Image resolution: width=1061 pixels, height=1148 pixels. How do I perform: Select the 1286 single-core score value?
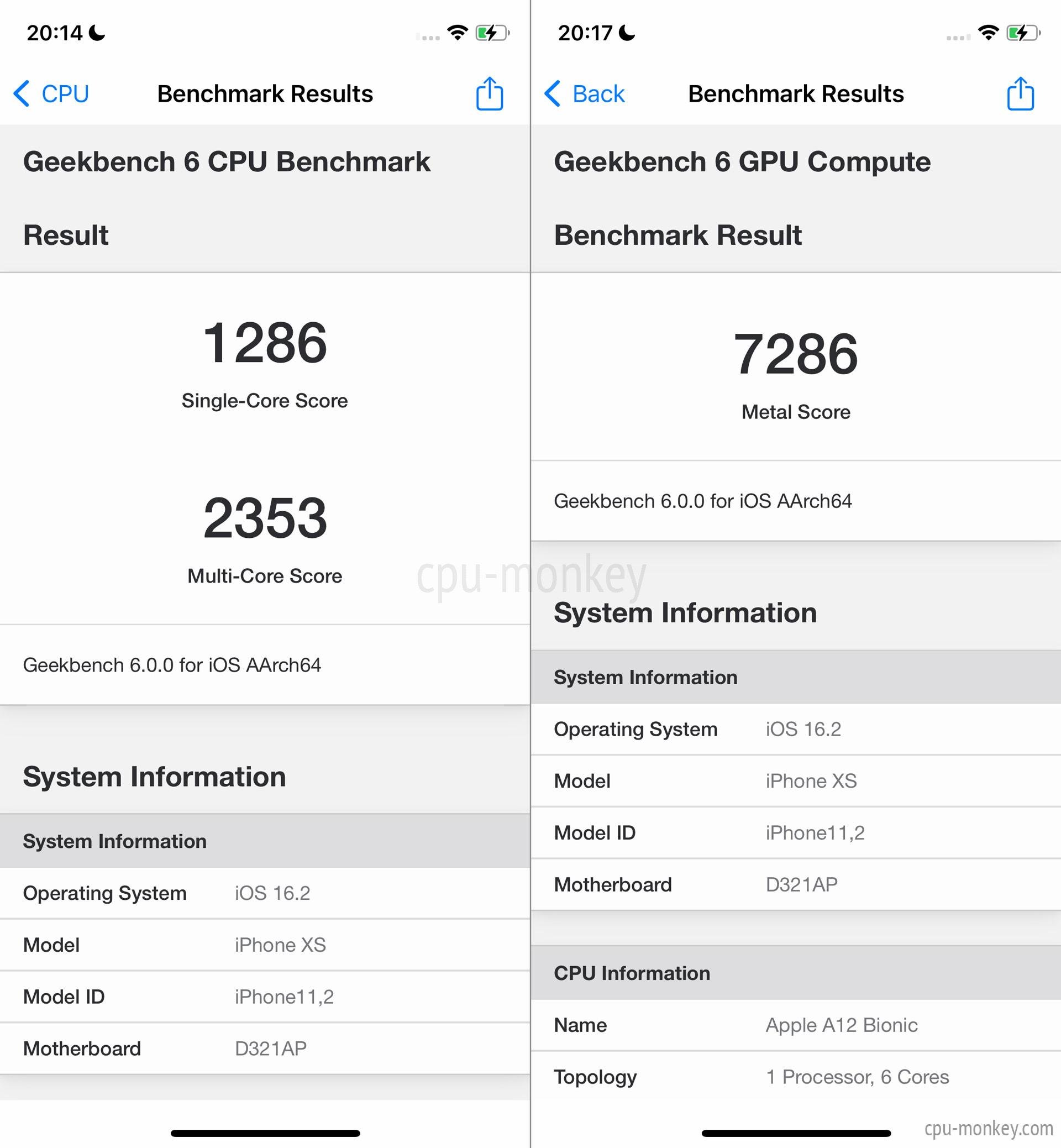[265, 343]
